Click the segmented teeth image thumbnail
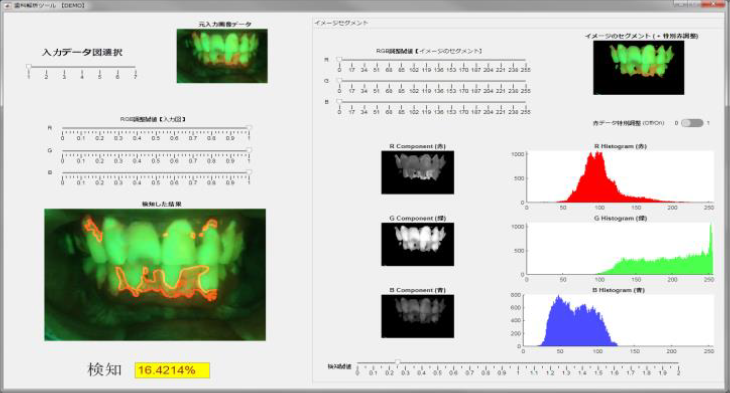The height and width of the screenshot is (393, 730). pos(638,68)
